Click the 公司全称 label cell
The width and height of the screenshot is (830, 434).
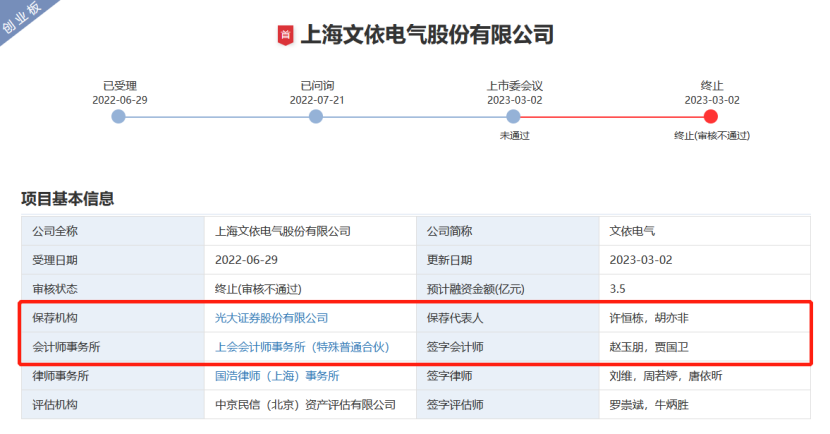point(113,231)
